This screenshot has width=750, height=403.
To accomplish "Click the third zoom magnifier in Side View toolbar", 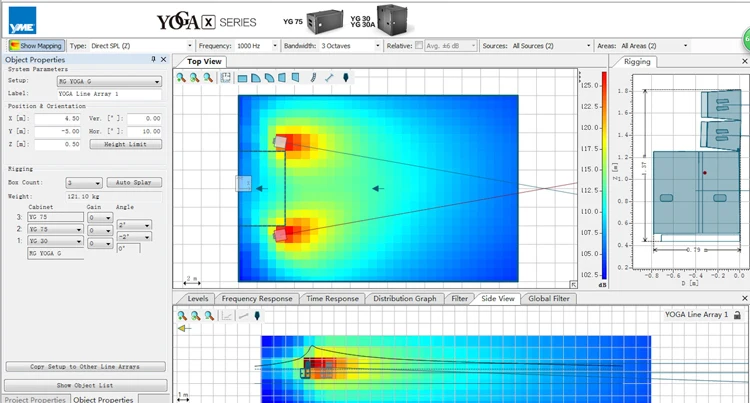I will pos(209,316).
